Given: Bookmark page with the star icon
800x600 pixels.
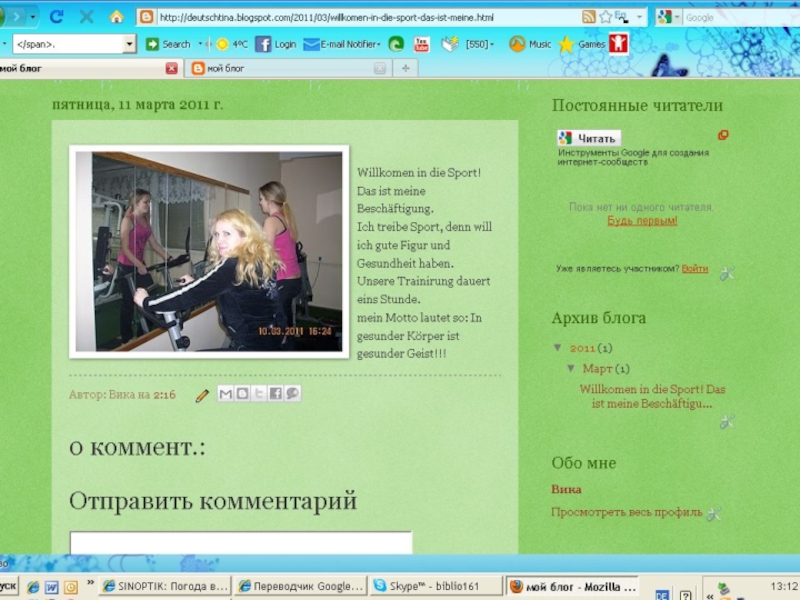Looking at the screenshot, I should (606, 17).
